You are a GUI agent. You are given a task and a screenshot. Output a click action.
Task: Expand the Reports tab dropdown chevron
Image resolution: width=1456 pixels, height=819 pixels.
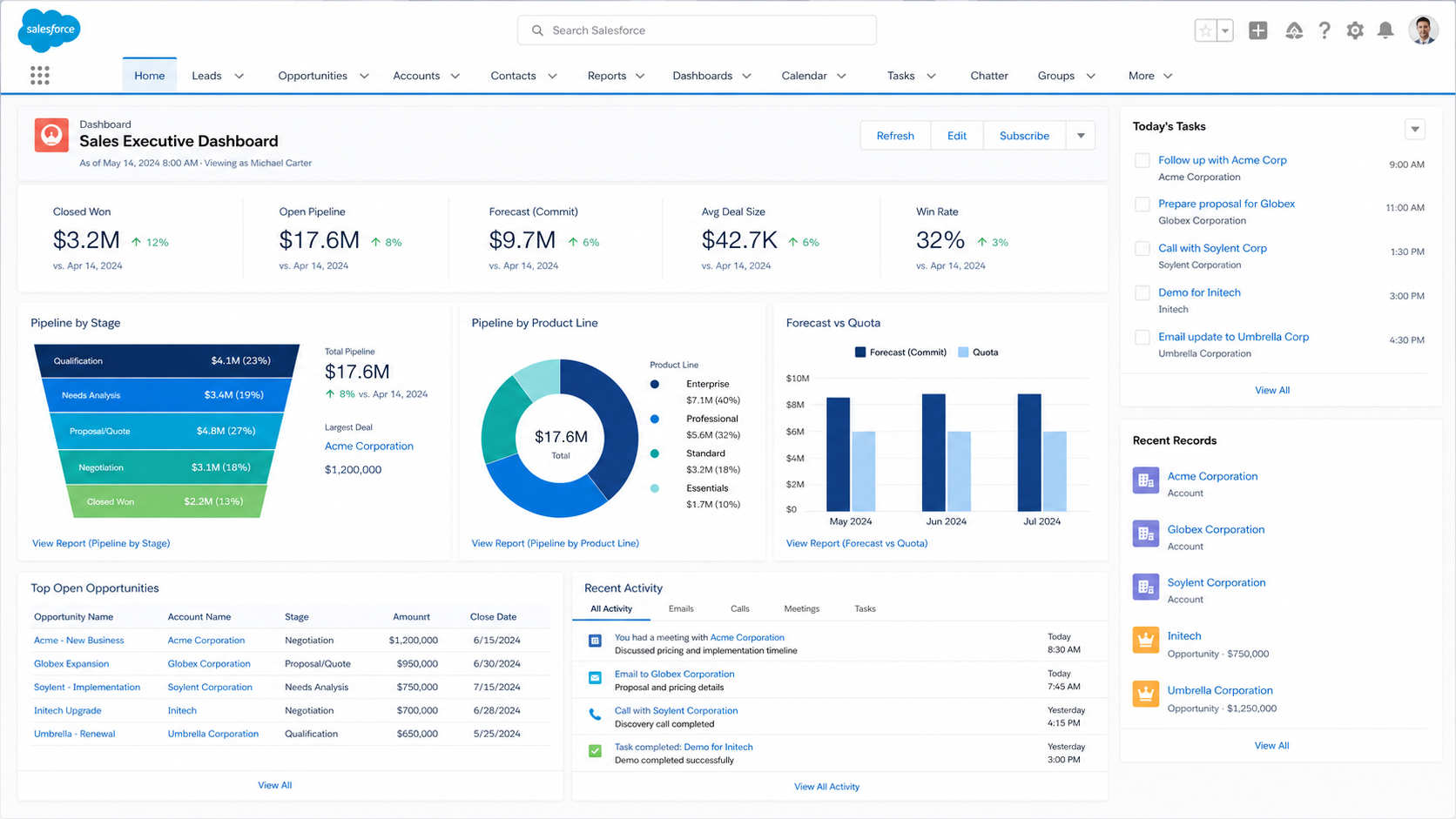pos(640,76)
